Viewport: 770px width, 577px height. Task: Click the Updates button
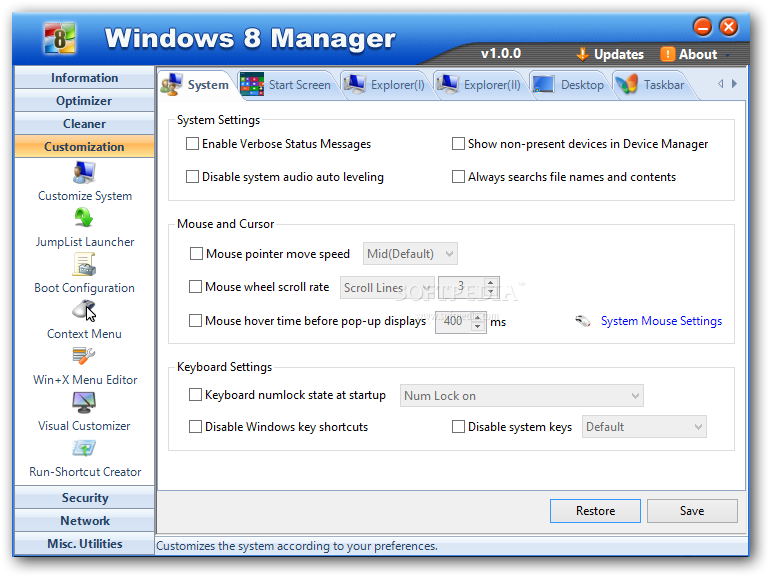point(610,54)
